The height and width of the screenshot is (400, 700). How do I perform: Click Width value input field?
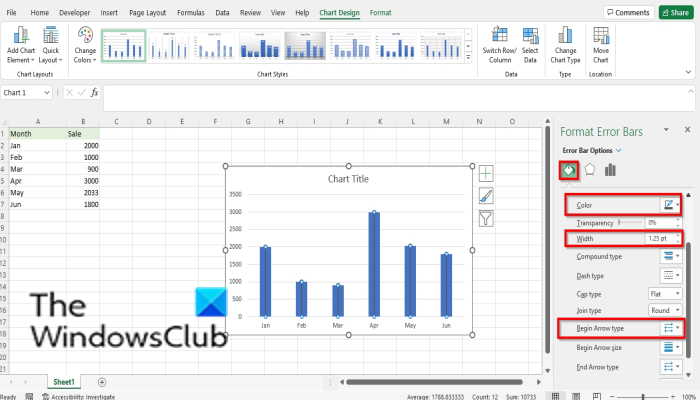point(660,238)
